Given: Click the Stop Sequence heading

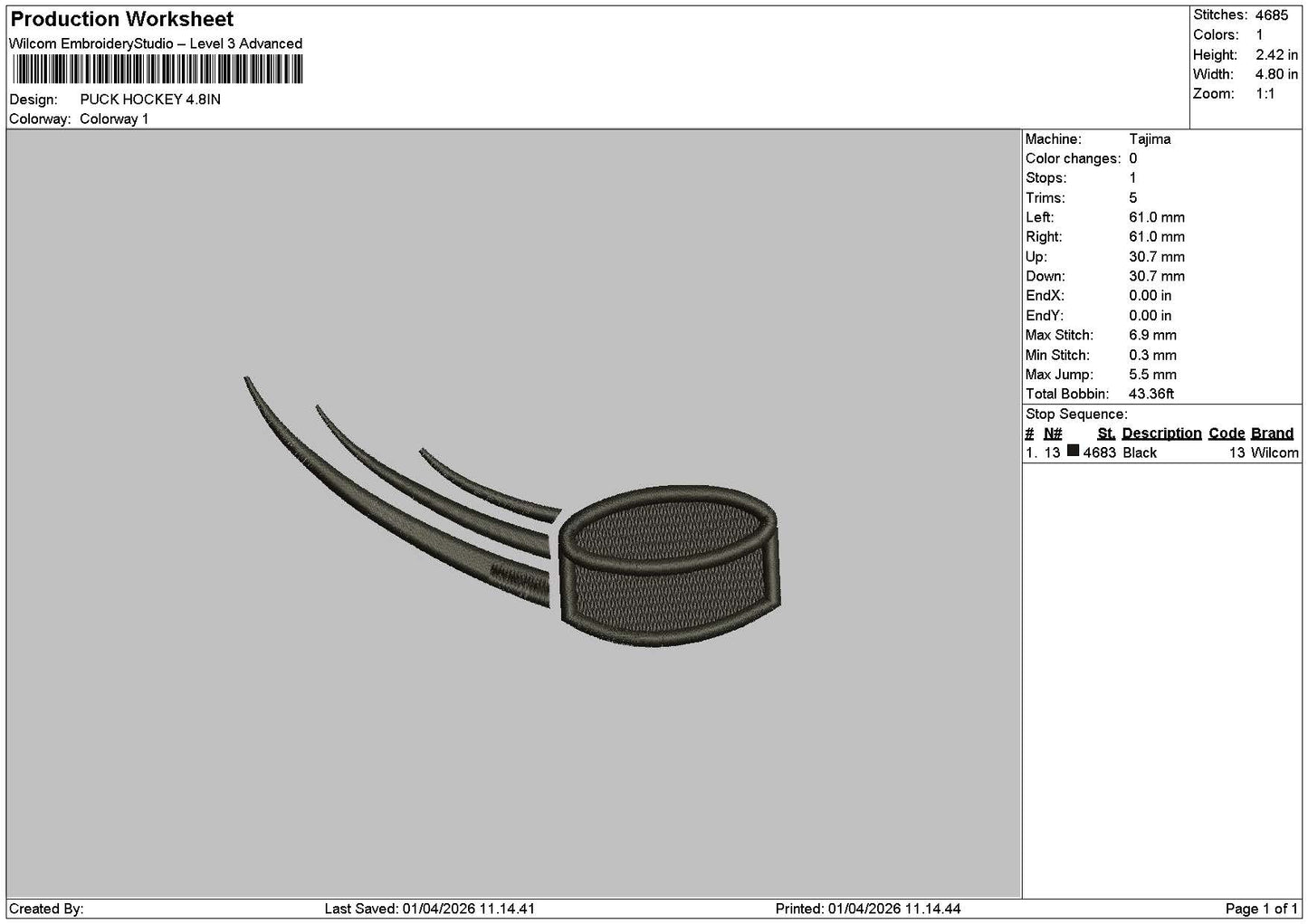Looking at the screenshot, I should pyautogui.click(x=1076, y=414).
